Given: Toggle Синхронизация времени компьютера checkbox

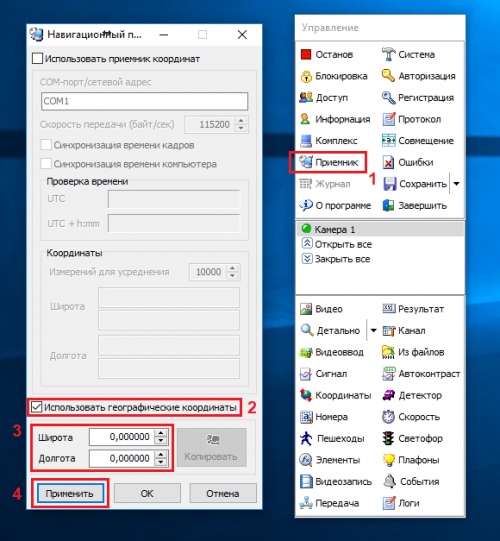Looking at the screenshot, I should [46, 164].
